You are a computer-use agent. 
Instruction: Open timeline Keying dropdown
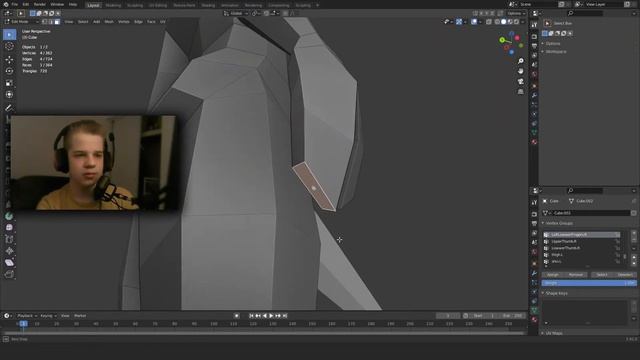click(x=48, y=316)
